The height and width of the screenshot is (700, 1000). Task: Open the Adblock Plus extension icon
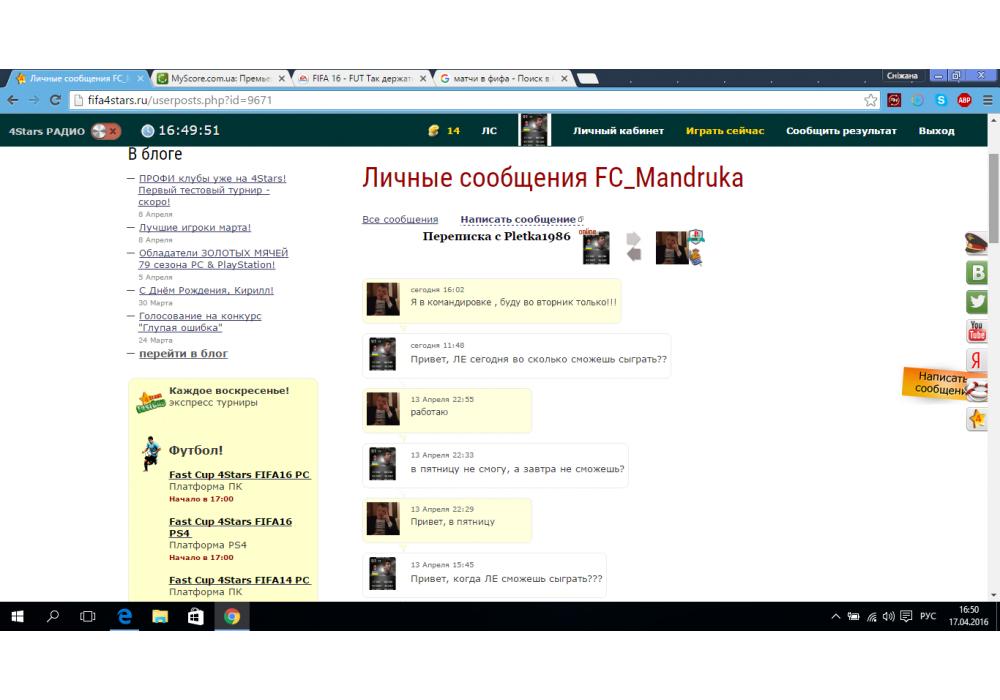(x=964, y=100)
